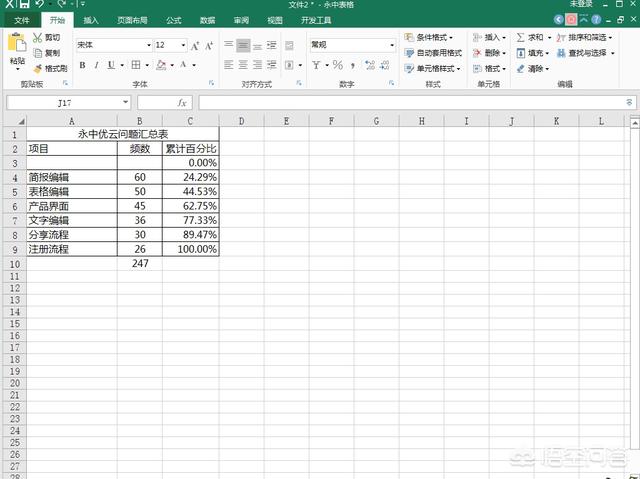640x479 pixels.
Task: Apply percent style format
Action: click(x=338, y=65)
